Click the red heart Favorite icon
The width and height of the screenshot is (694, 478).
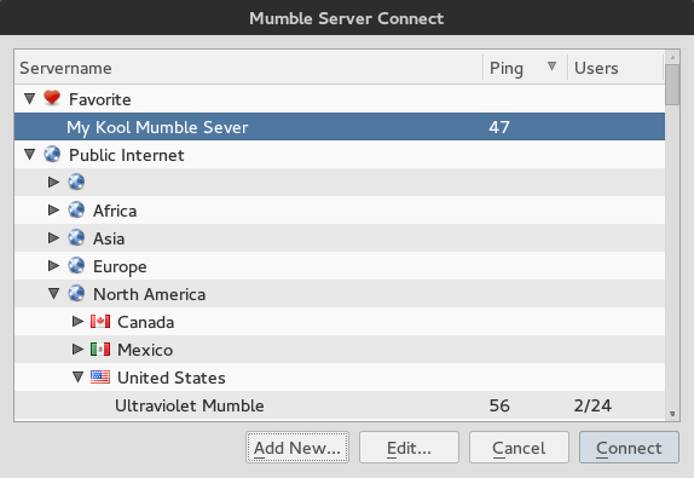click(52, 99)
